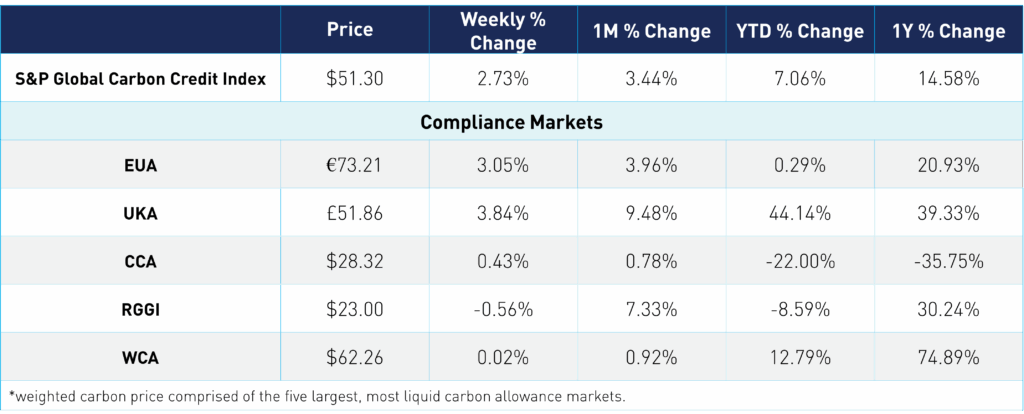
Task: Select the EUA row label
Action: (x=141, y=166)
